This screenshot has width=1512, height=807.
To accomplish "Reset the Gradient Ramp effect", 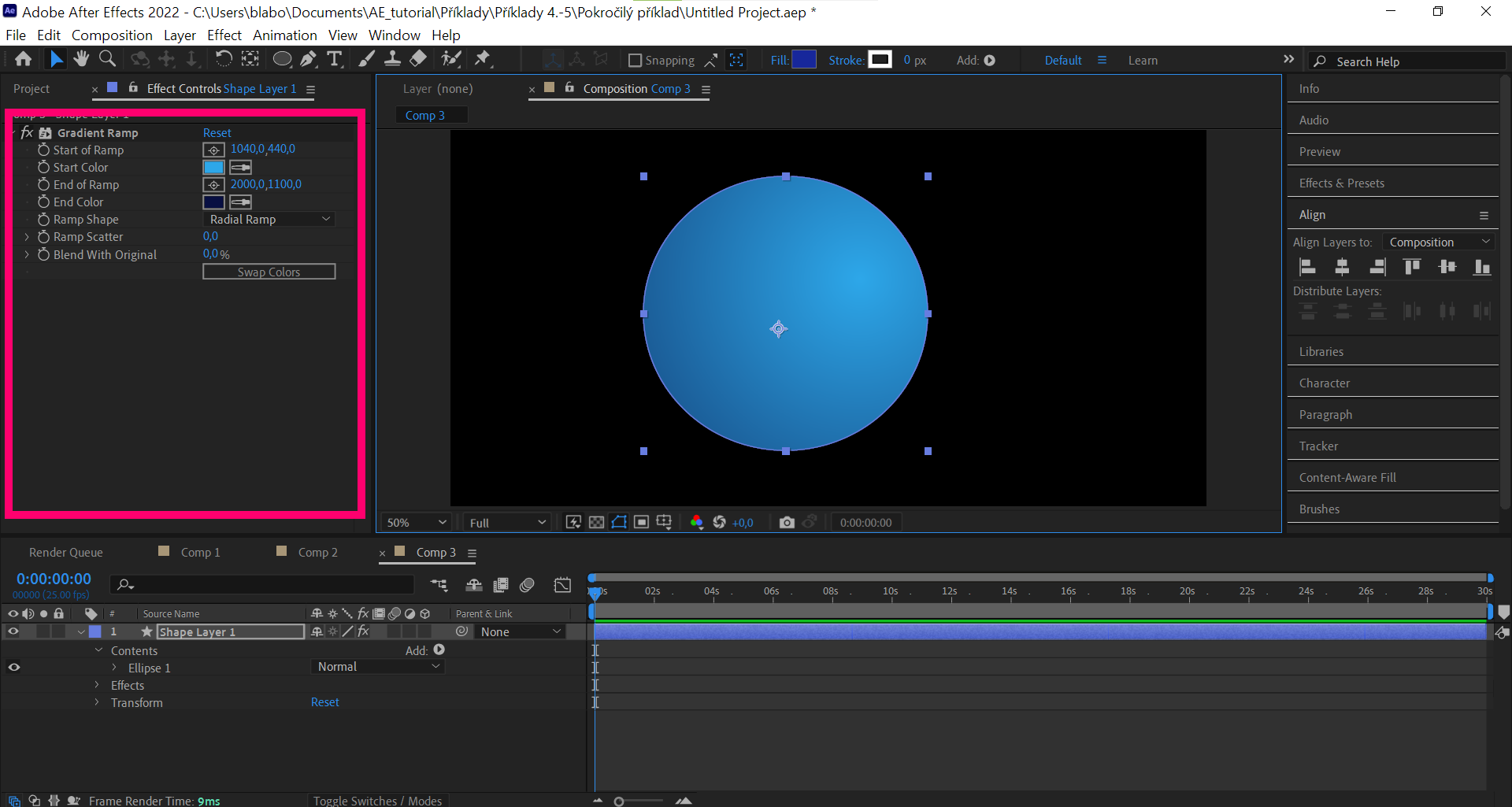I will click(x=217, y=133).
